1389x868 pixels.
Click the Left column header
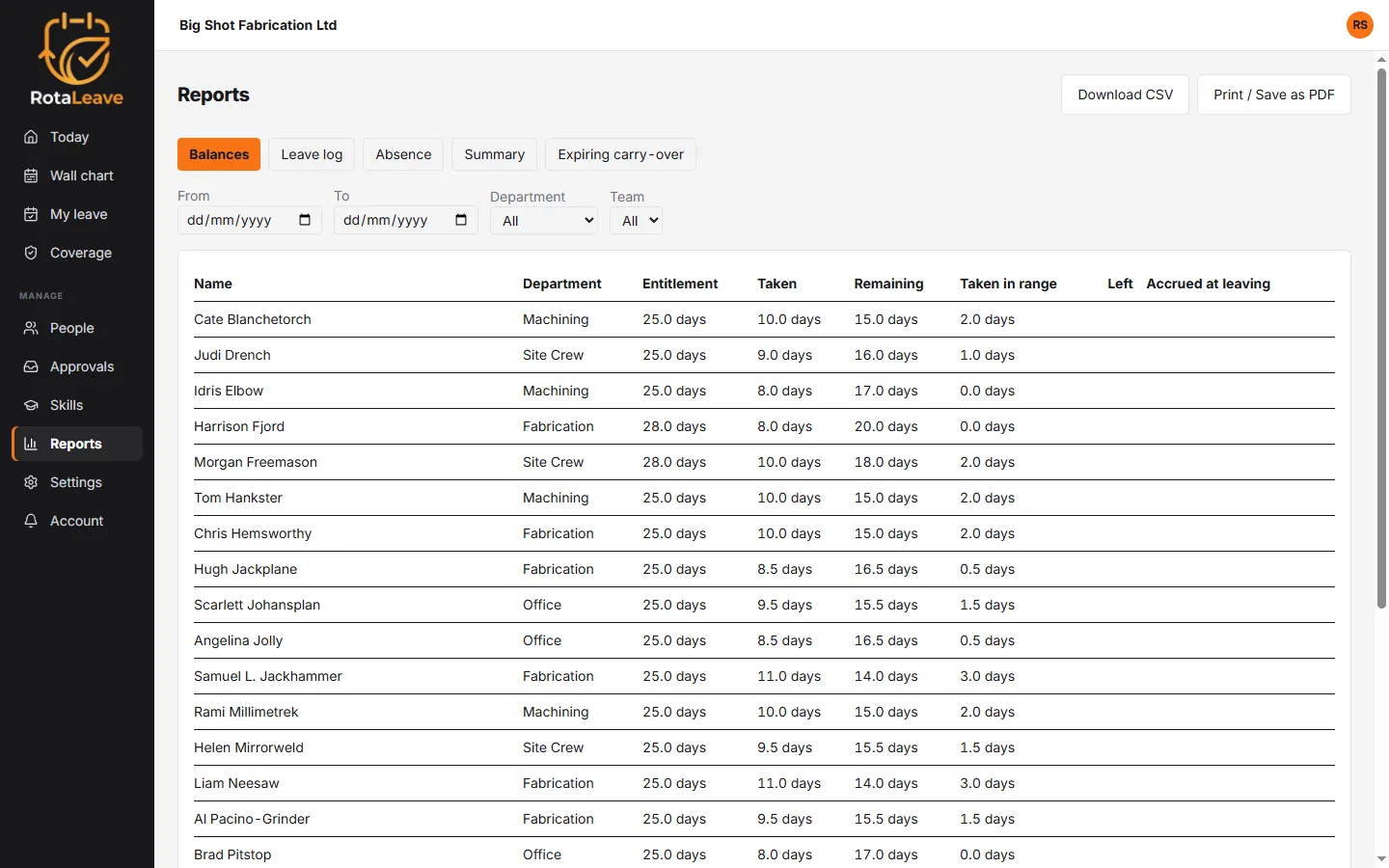(1120, 284)
